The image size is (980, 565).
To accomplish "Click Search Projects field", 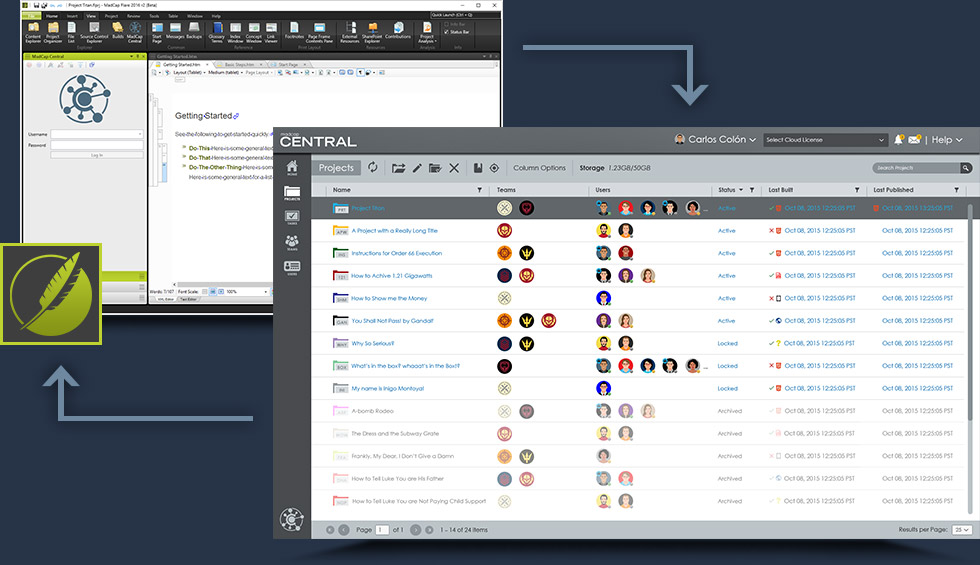I will pyautogui.click(x=916, y=168).
